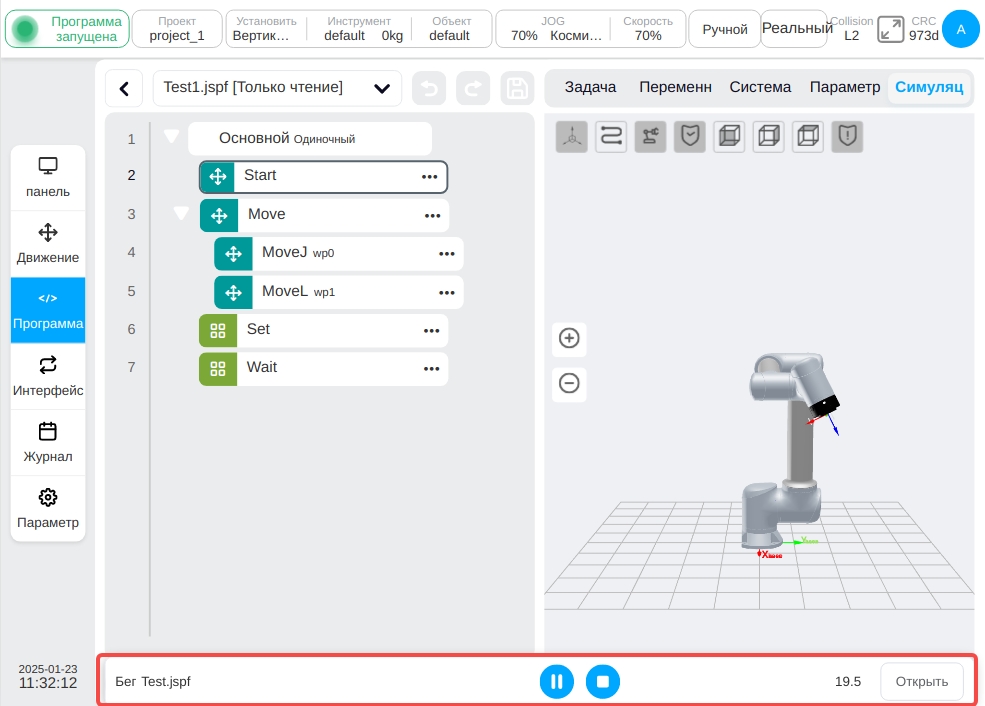
Task: Click the CRC 973d checksum
Action: [923, 29]
